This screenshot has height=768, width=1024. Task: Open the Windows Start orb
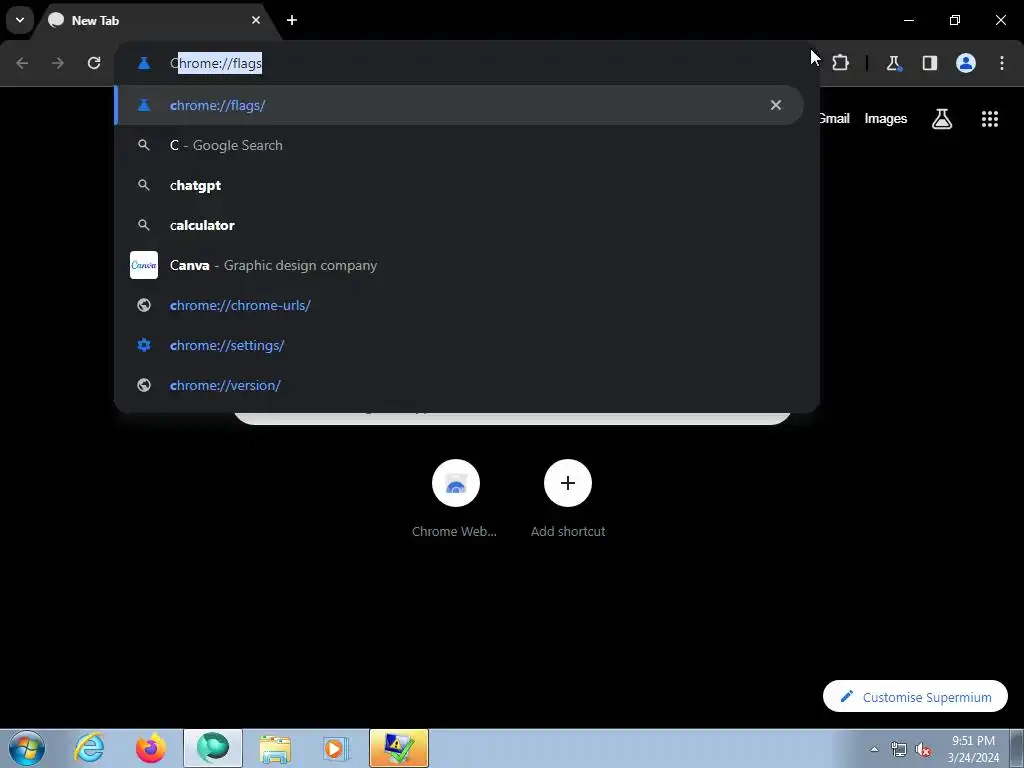tap(26, 748)
